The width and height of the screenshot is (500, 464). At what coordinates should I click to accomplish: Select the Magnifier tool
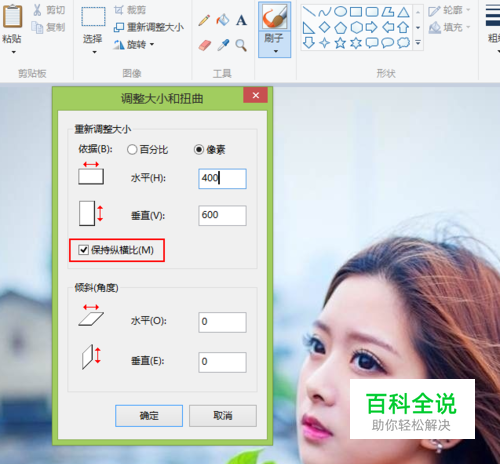click(241, 45)
